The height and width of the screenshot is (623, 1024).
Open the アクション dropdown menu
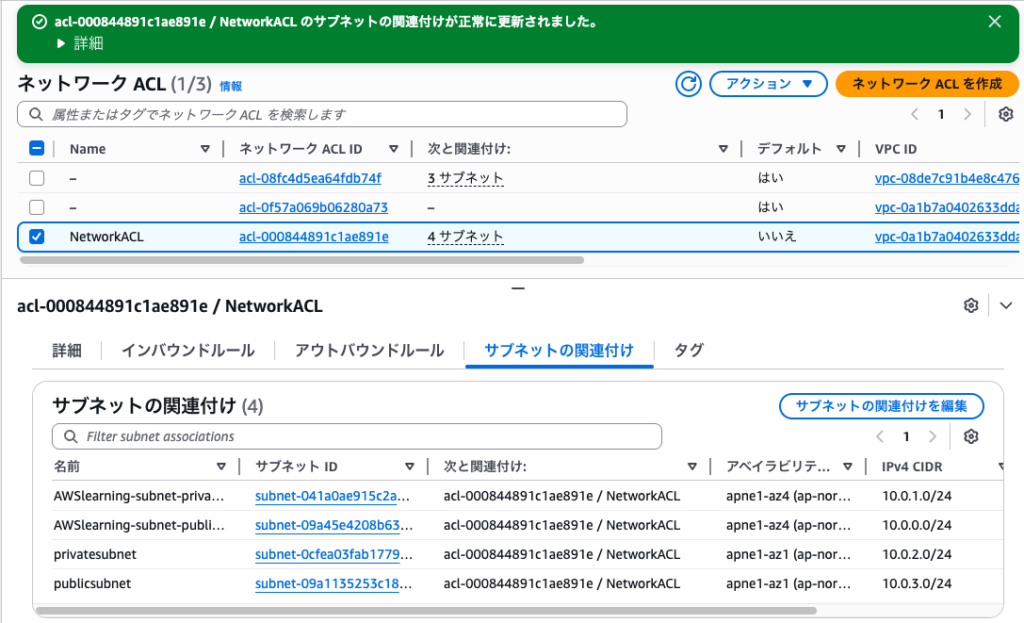768,84
